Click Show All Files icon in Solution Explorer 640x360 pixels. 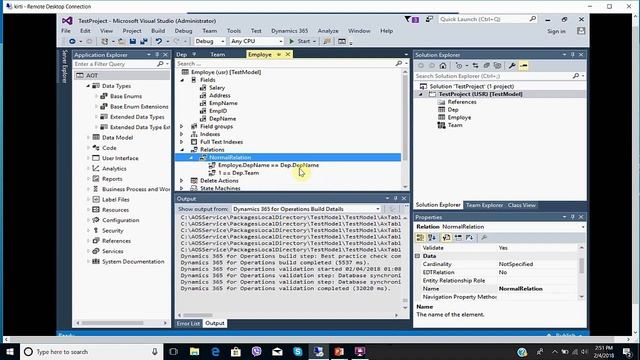[x=498, y=66]
